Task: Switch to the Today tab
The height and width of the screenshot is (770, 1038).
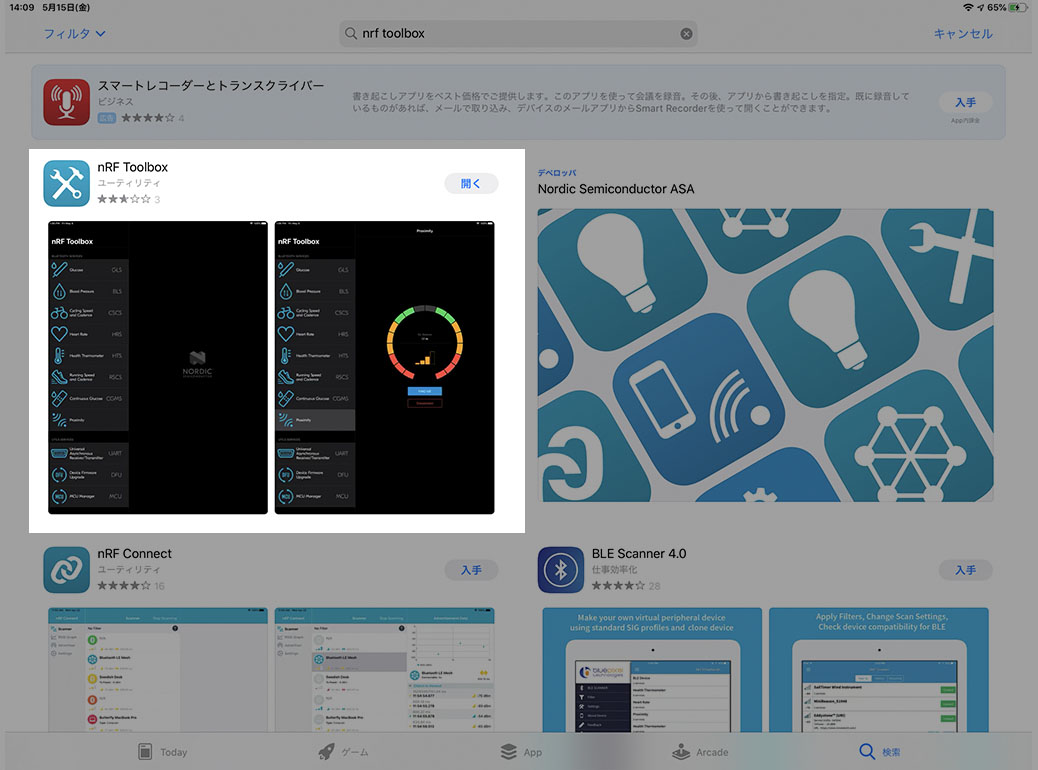Action: [x=163, y=752]
